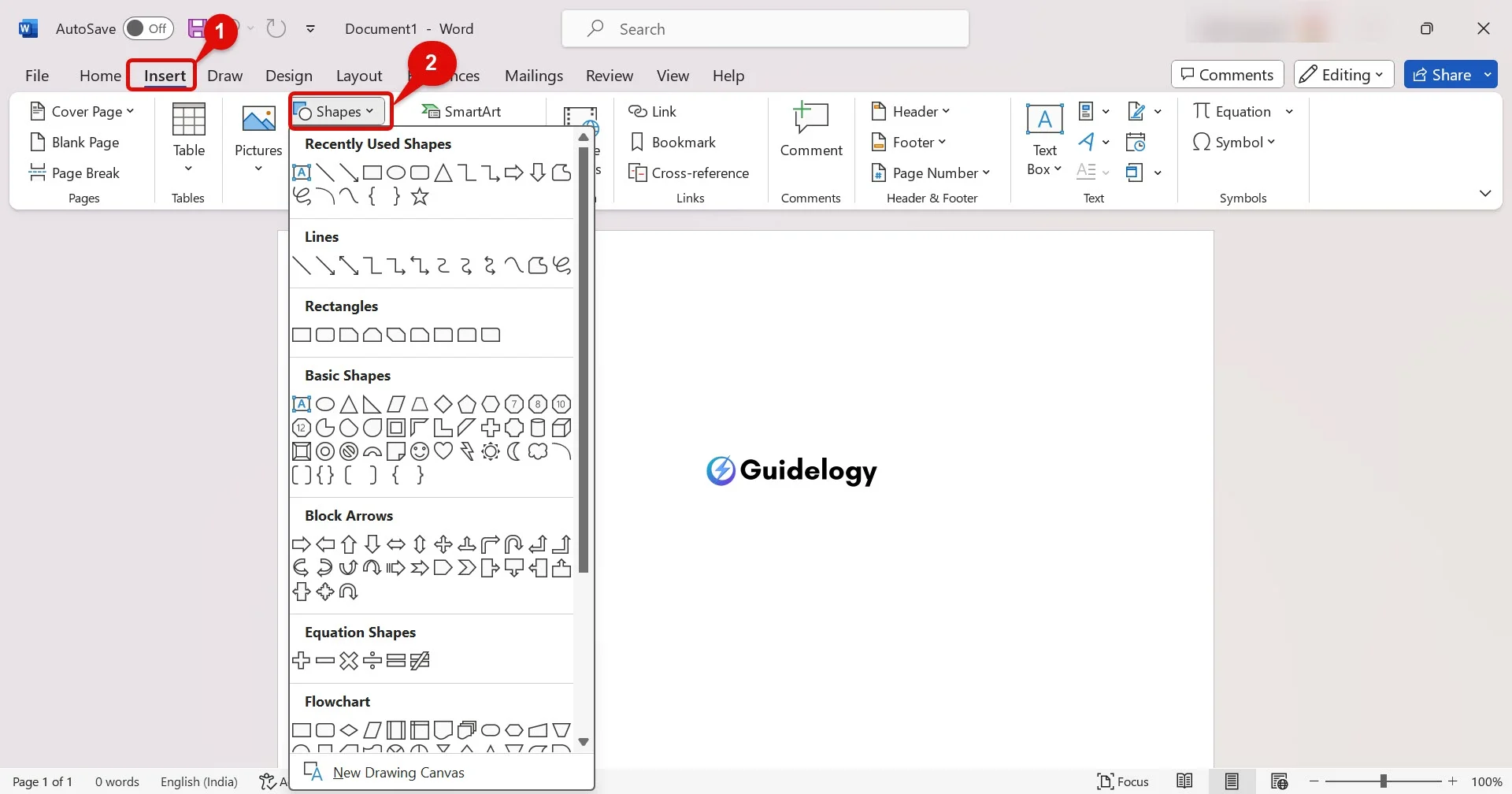Enable Focus mode in the status bar
1512x794 pixels.
[1123, 781]
